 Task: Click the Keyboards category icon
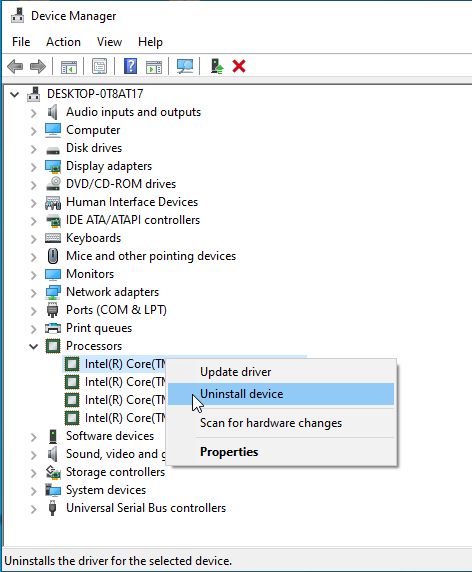click(x=53, y=238)
